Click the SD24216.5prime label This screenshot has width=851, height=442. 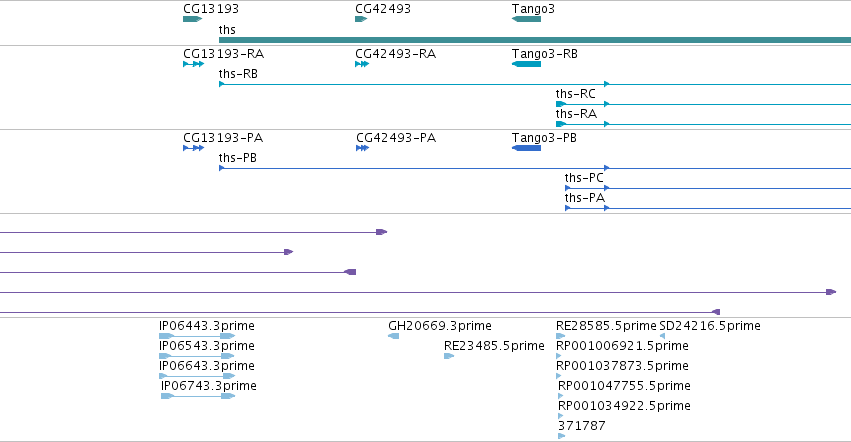710,326
